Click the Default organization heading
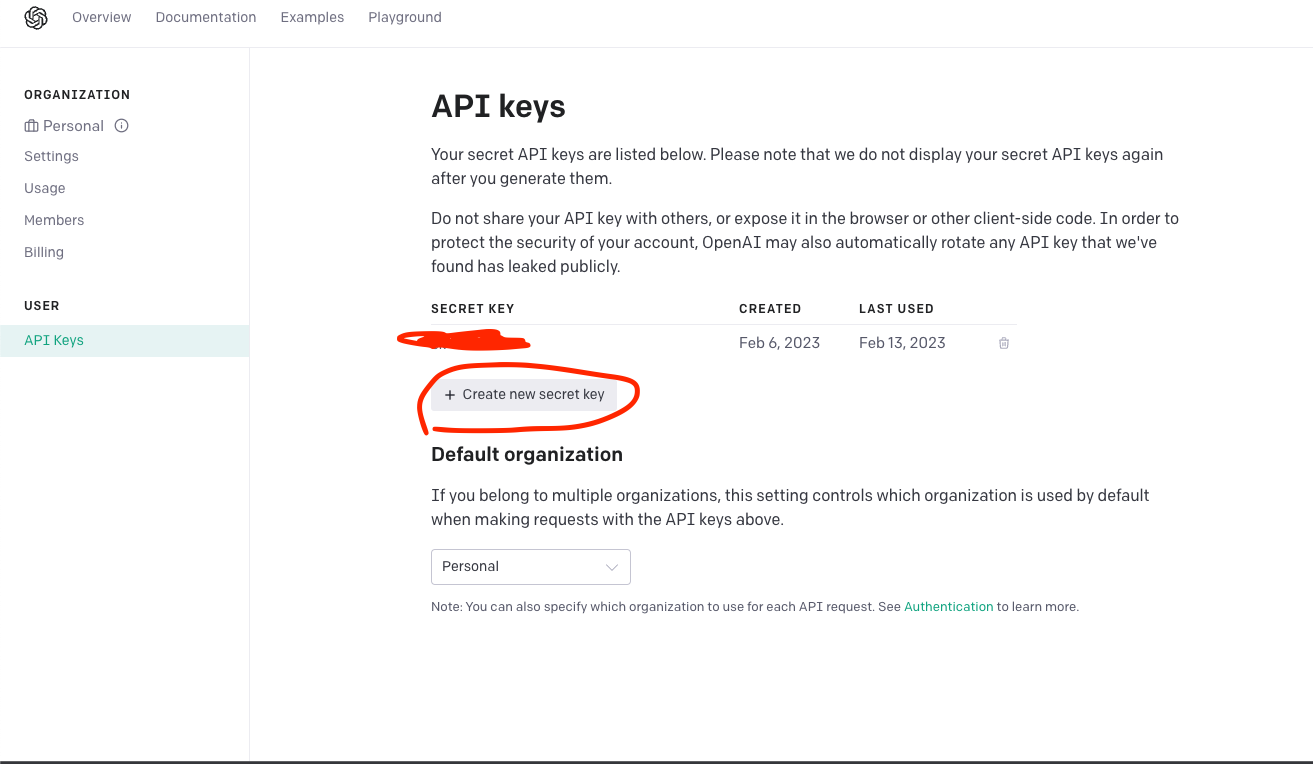This screenshot has width=1313, height=764. (x=527, y=454)
